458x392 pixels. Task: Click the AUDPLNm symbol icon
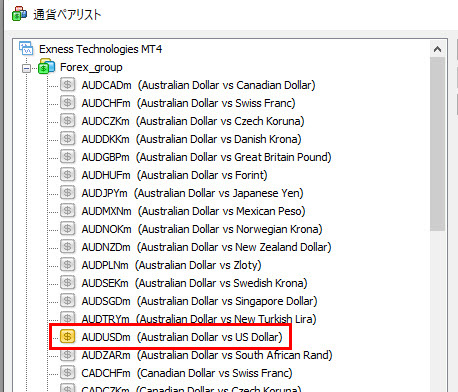tap(67, 265)
